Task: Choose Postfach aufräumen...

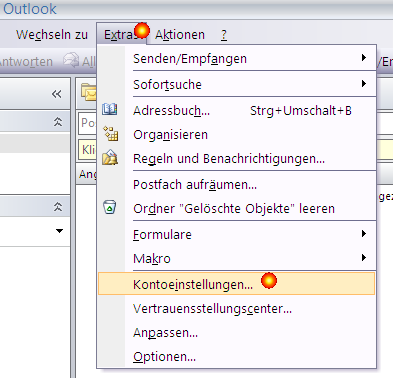Action: click(x=237, y=184)
